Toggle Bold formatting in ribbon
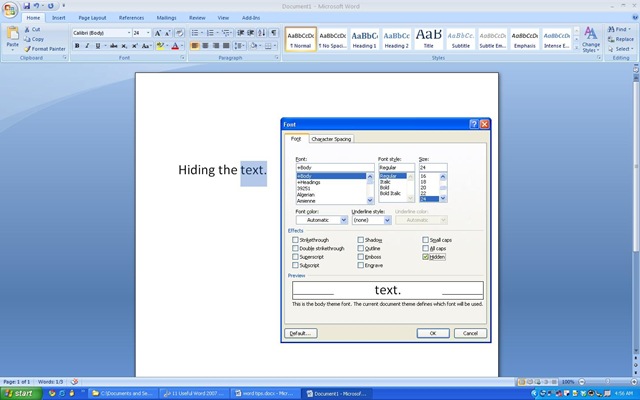Image resolution: width=640 pixels, height=400 pixels. pos(77,46)
